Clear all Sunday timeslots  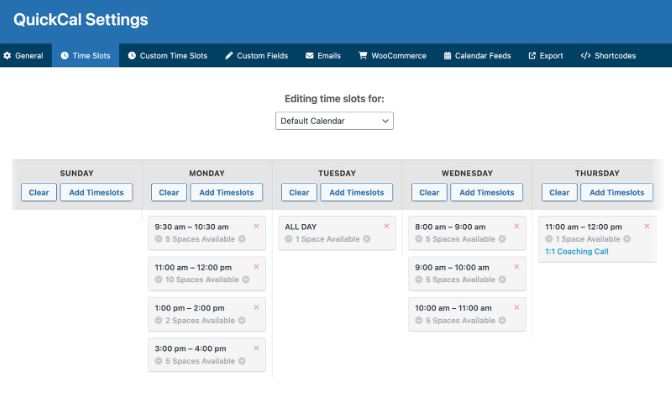39,192
